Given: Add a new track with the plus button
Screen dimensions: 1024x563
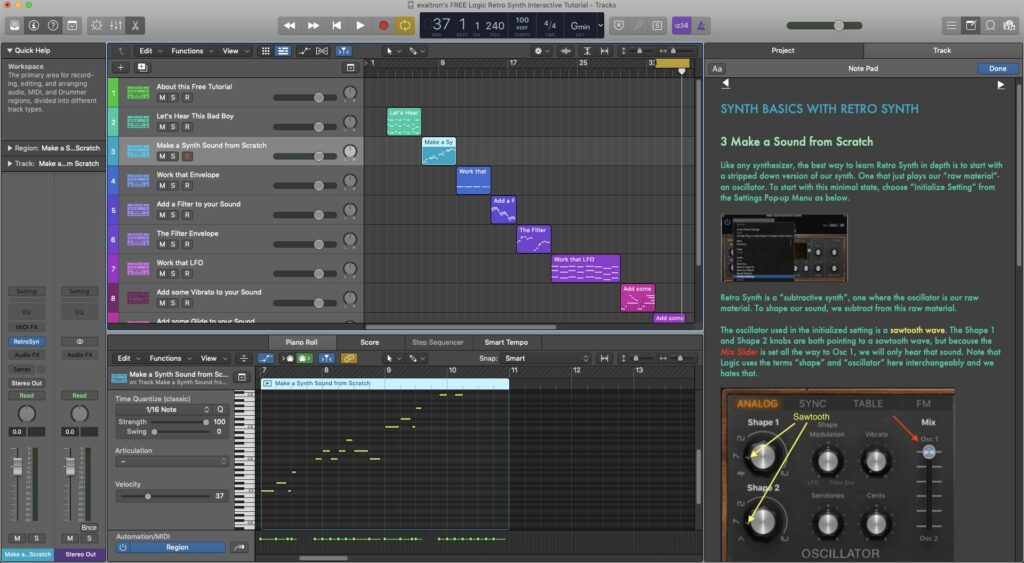Looking at the screenshot, I should coord(121,67).
